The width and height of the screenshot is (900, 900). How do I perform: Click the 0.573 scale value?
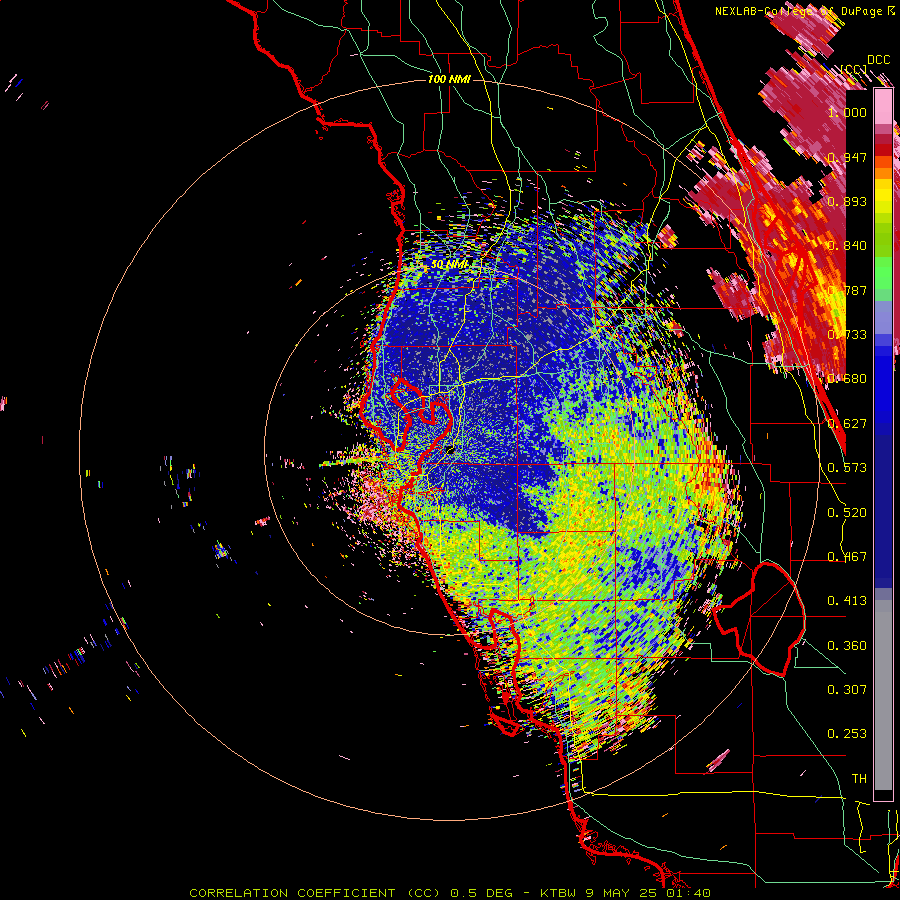click(847, 467)
